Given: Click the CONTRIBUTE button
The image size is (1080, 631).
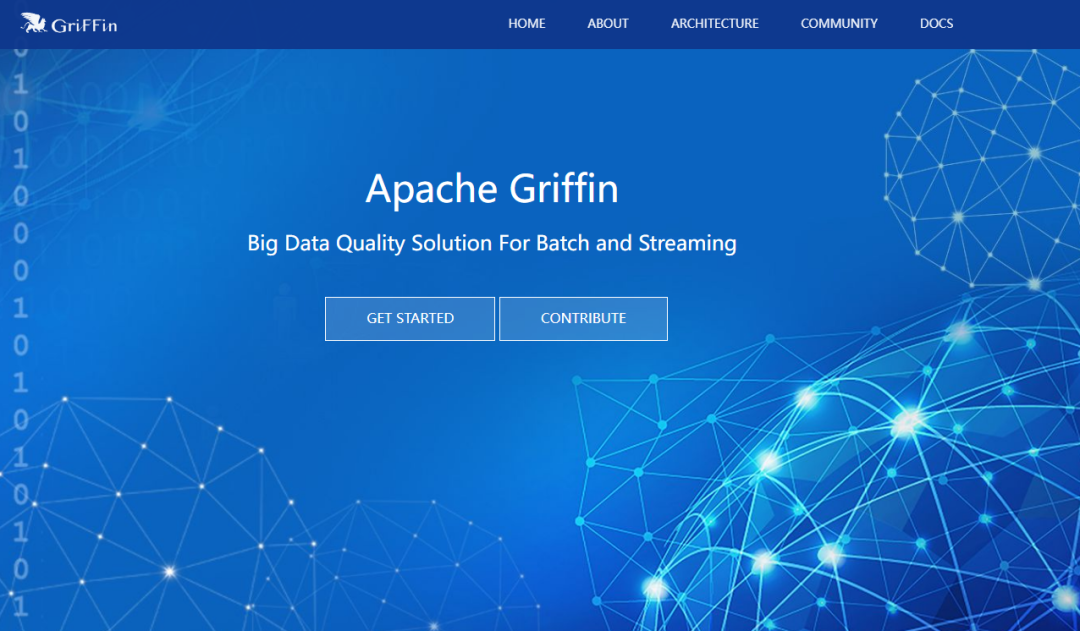Looking at the screenshot, I should click(583, 318).
